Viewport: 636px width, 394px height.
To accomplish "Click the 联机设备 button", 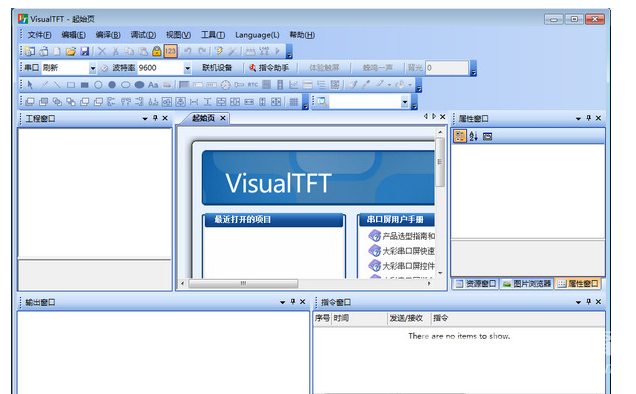I will [217, 68].
